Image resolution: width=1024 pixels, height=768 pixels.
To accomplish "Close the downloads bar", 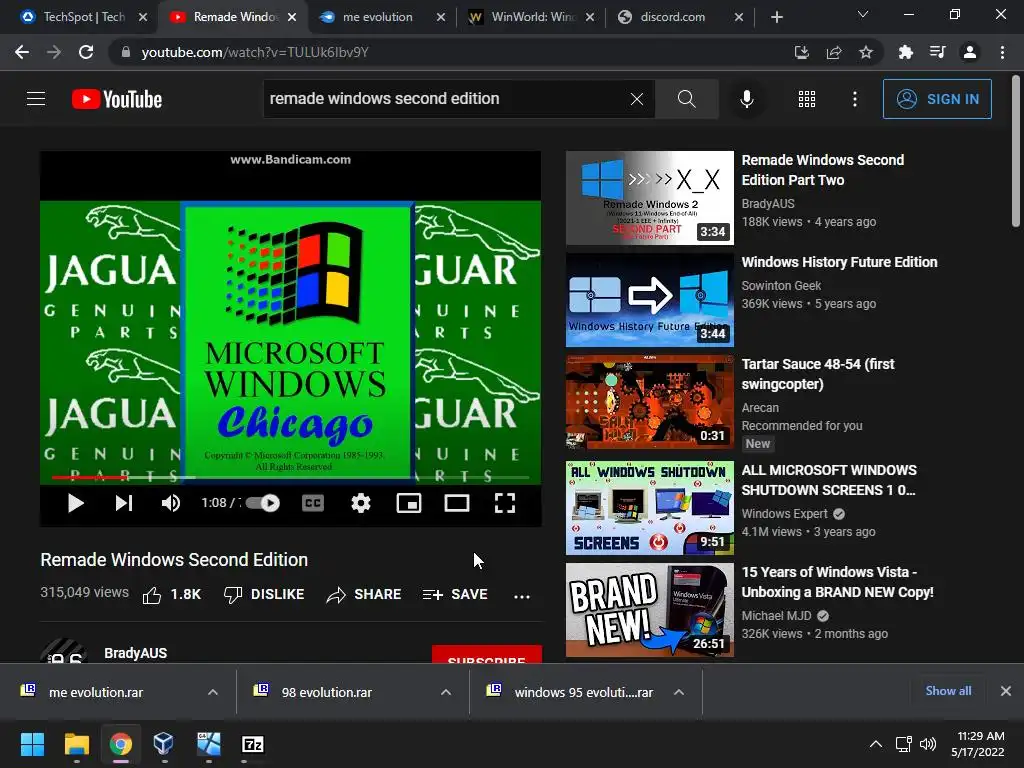I will coord(1006,691).
